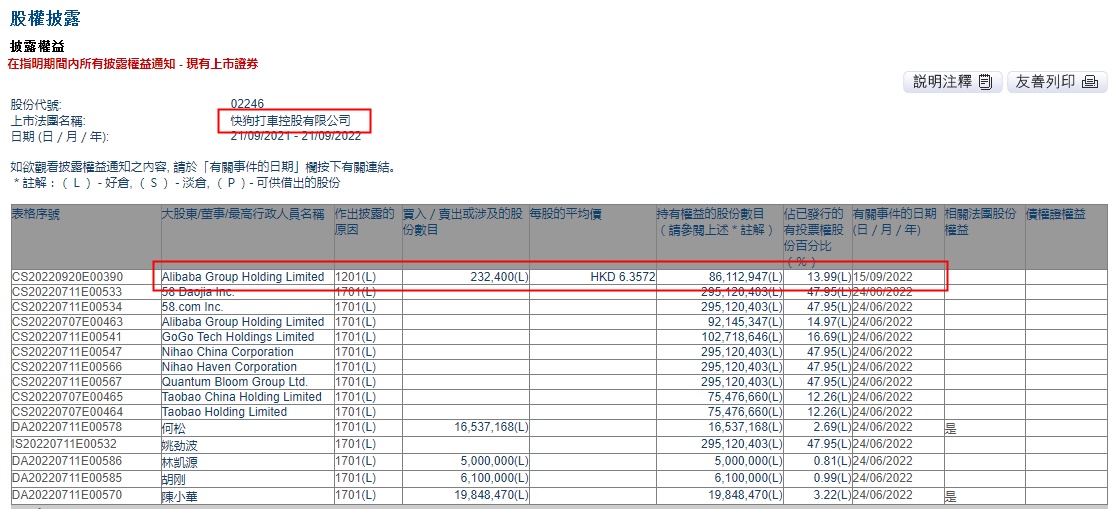
Task: Click director name 胡剛
Action: point(173,478)
